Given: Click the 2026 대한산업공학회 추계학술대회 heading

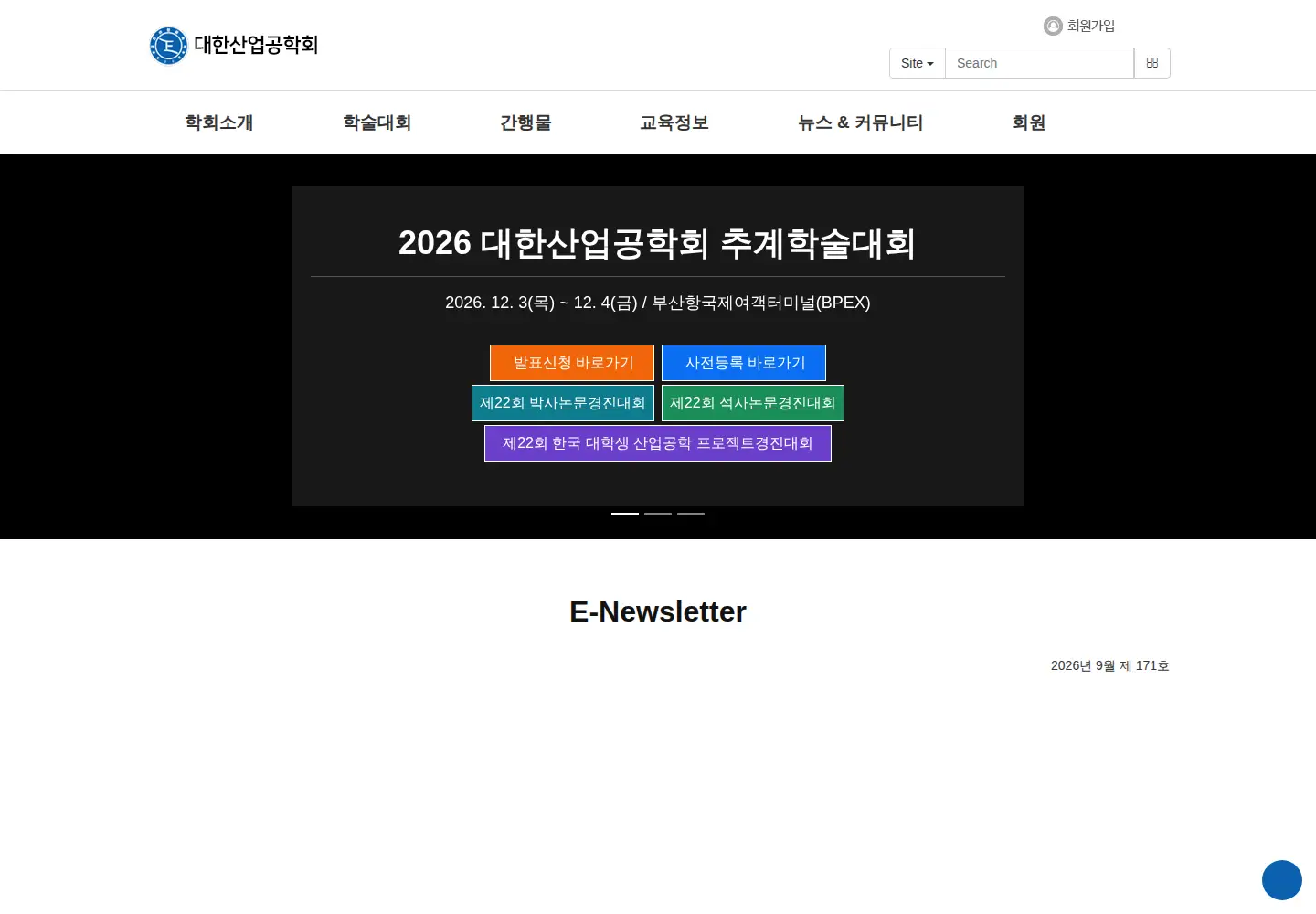Looking at the screenshot, I should [x=658, y=243].
